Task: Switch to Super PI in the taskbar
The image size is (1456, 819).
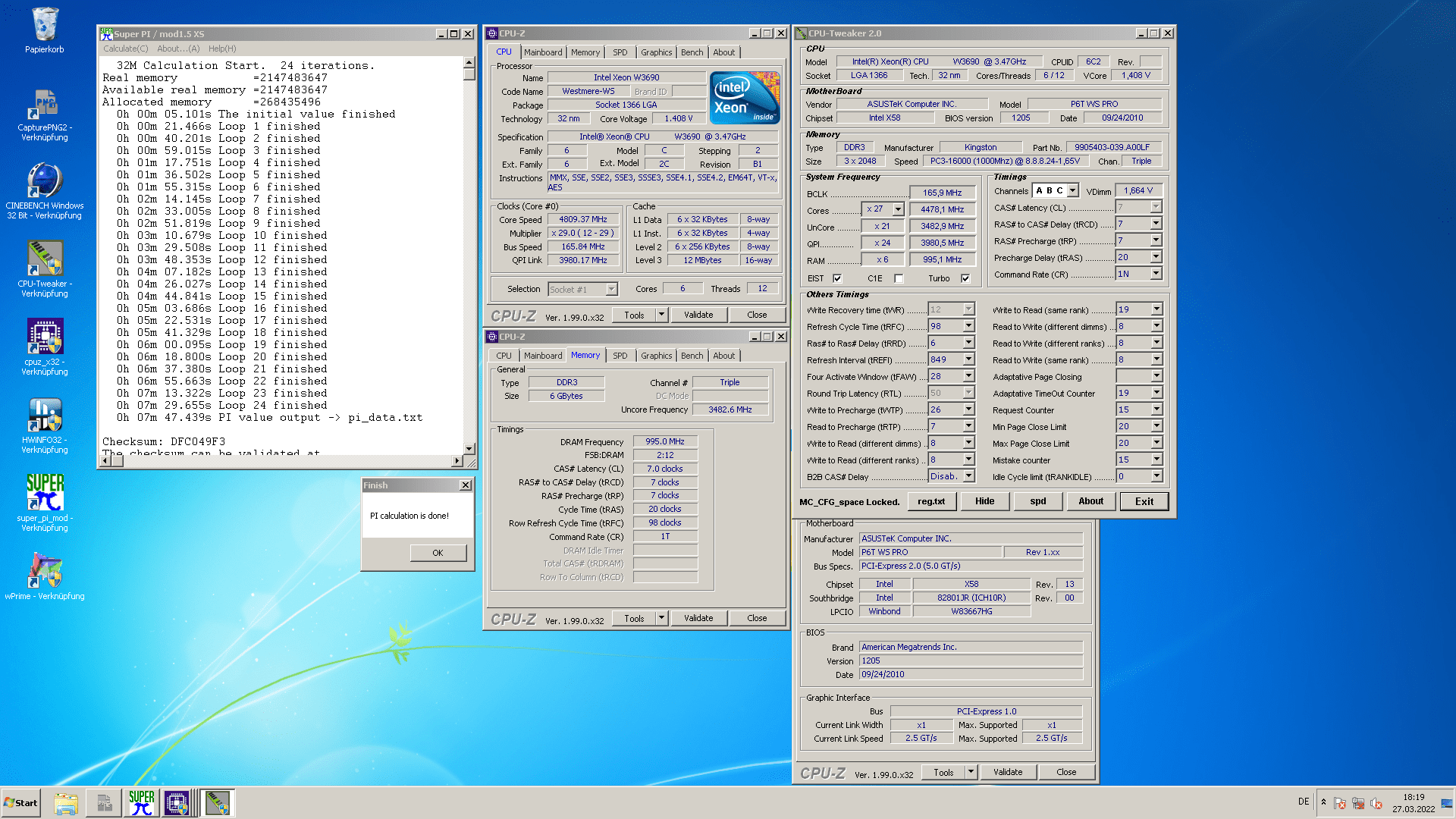Action: (141, 803)
